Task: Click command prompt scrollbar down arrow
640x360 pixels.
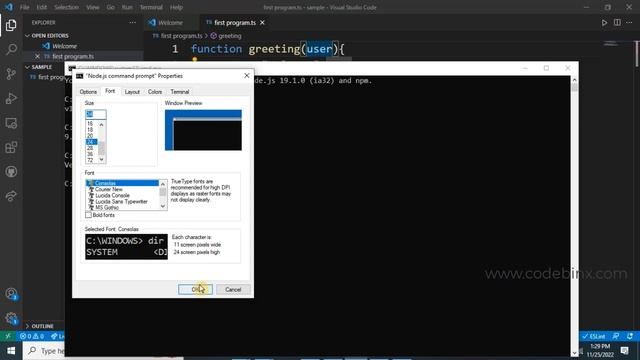Action: 574,353
